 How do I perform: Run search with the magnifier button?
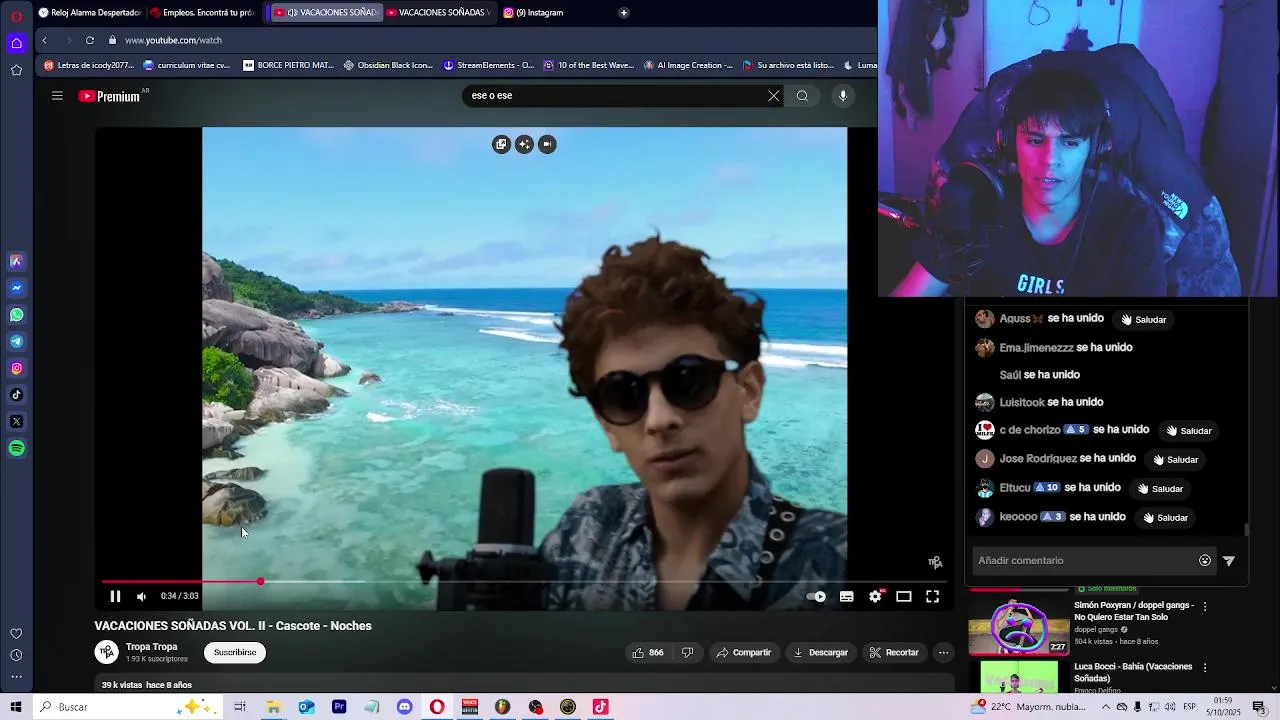(802, 96)
